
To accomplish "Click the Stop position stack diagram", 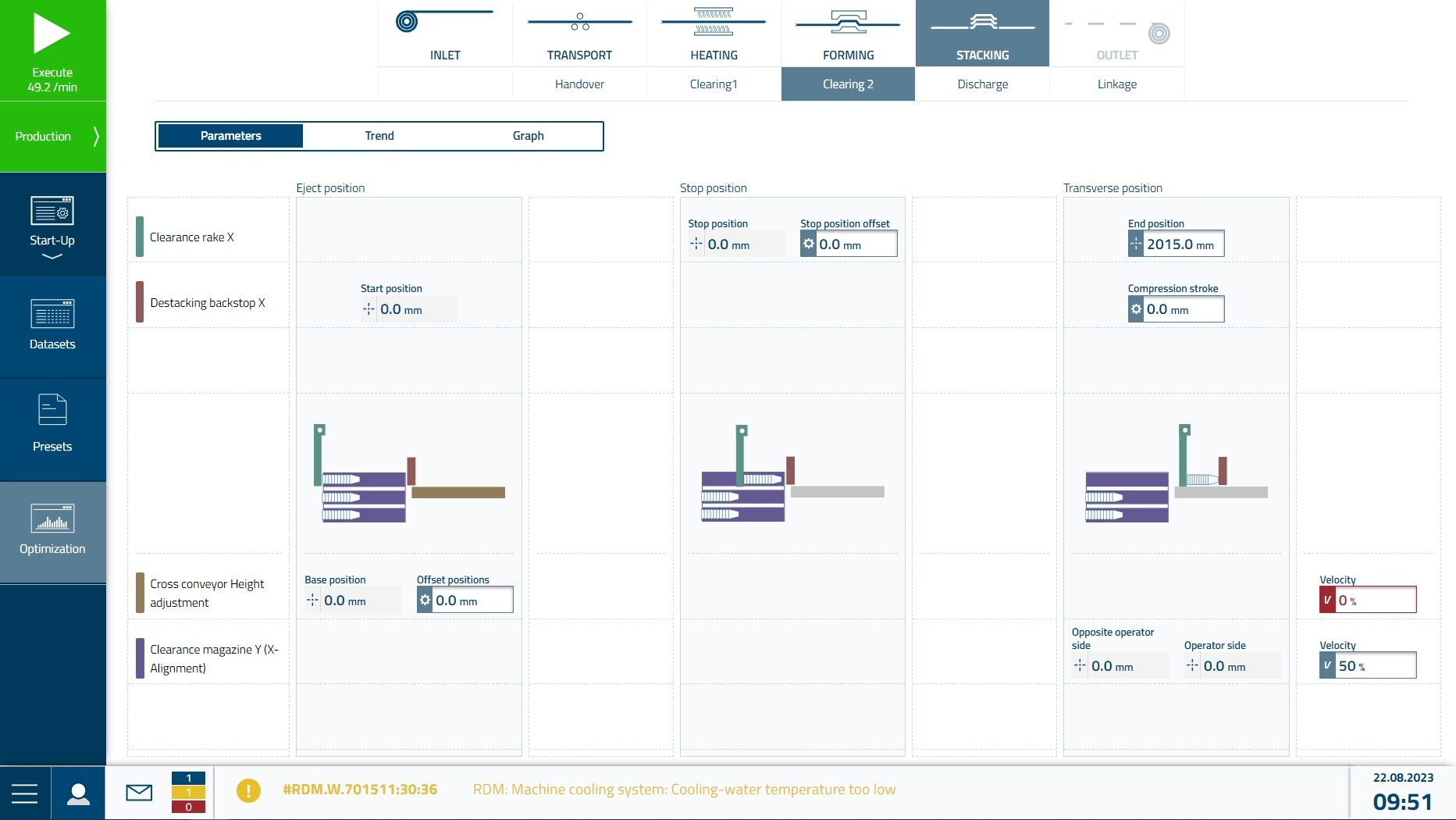I will coord(792,473).
